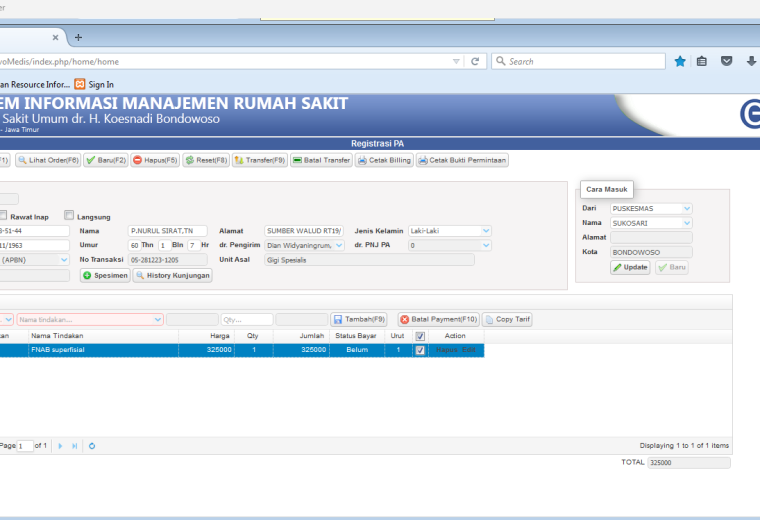Click the Lihat Order(F6) toolbar button
Image resolution: width=760 pixels, height=520 pixels.
pos(48,160)
